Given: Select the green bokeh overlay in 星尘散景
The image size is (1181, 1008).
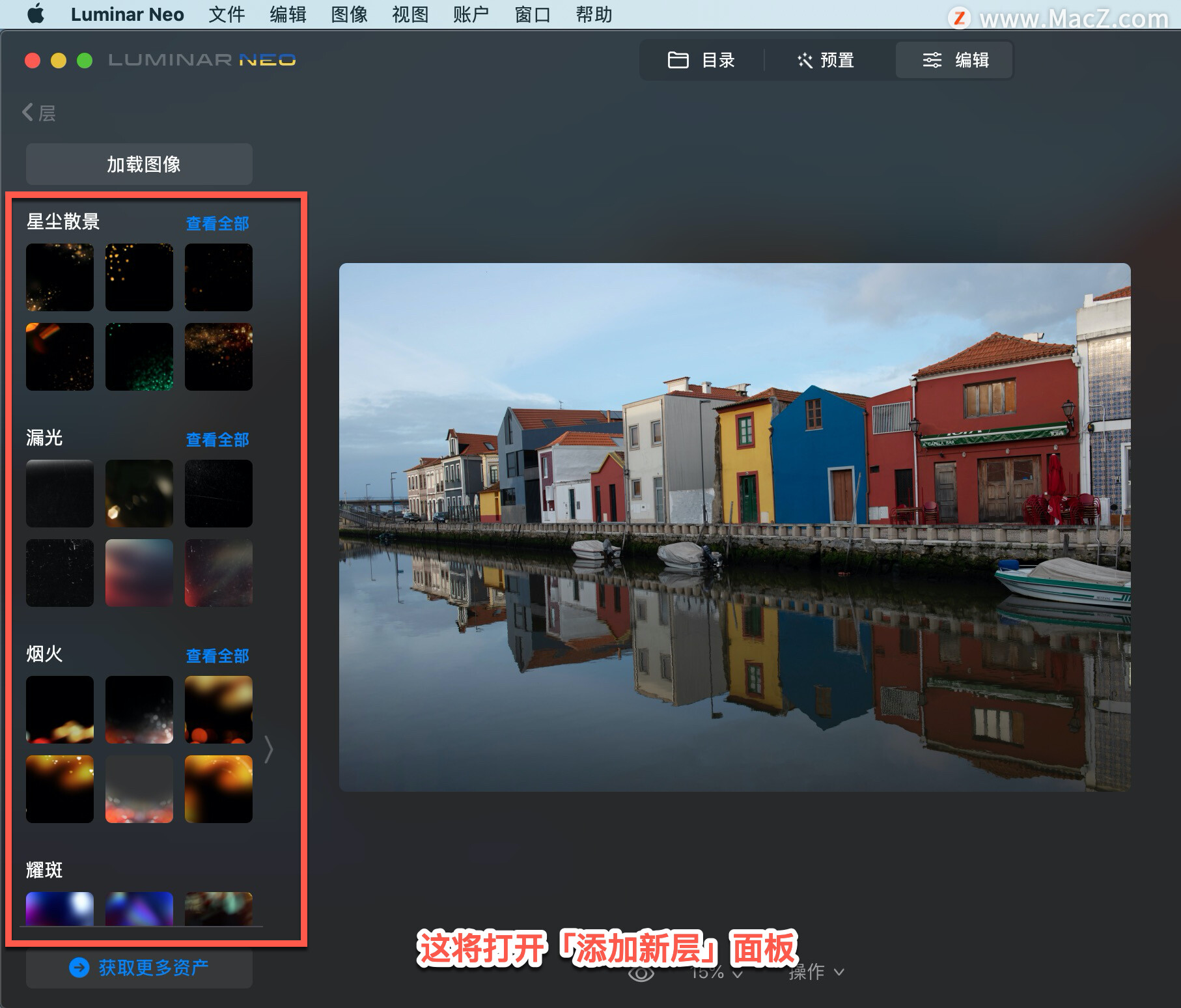Looking at the screenshot, I should pos(139,357).
